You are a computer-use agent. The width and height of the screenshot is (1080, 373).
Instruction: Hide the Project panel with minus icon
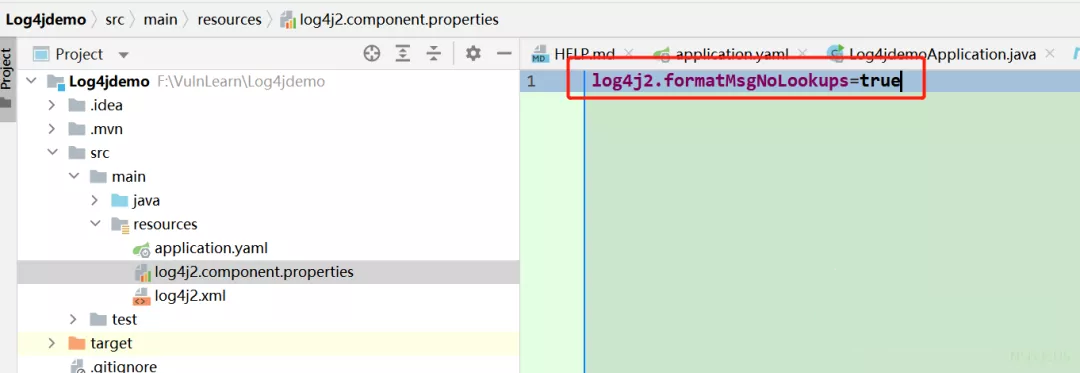pyautogui.click(x=505, y=54)
